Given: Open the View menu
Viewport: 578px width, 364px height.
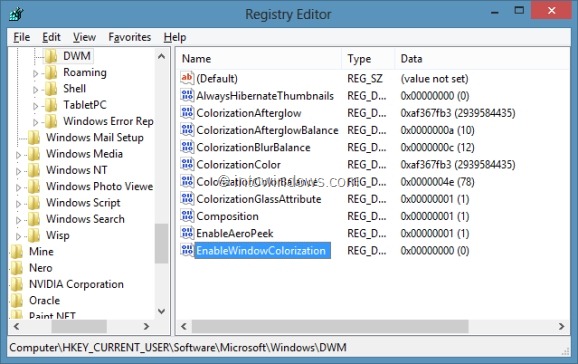Looking at the screenshot, I should click(x=84, y=37).
